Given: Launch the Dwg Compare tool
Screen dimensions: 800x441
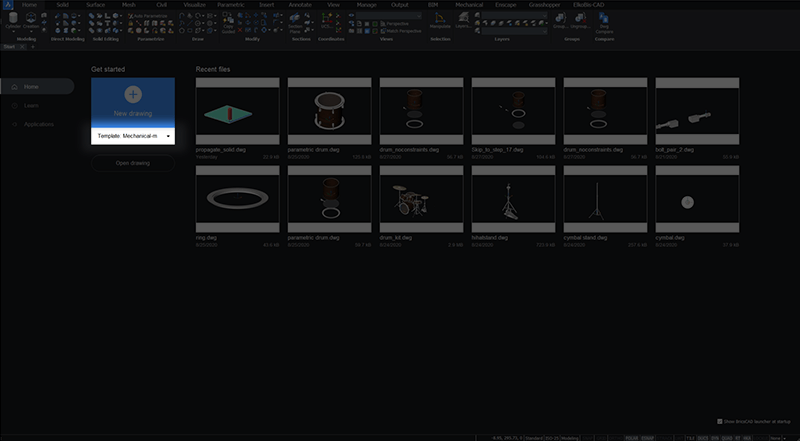Looking at the screenshot, I should pyautogui.click(x=605, y=26).
